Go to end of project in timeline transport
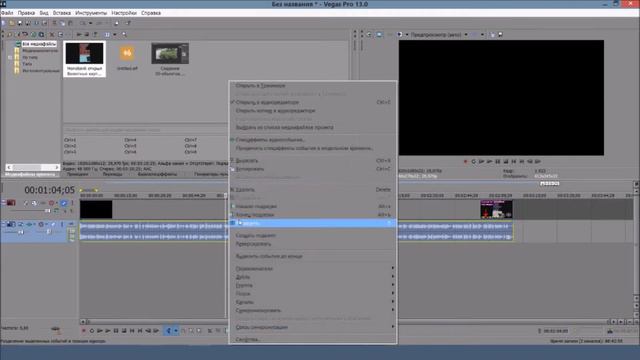The image size is (640, 360). (x=140, y=331)
